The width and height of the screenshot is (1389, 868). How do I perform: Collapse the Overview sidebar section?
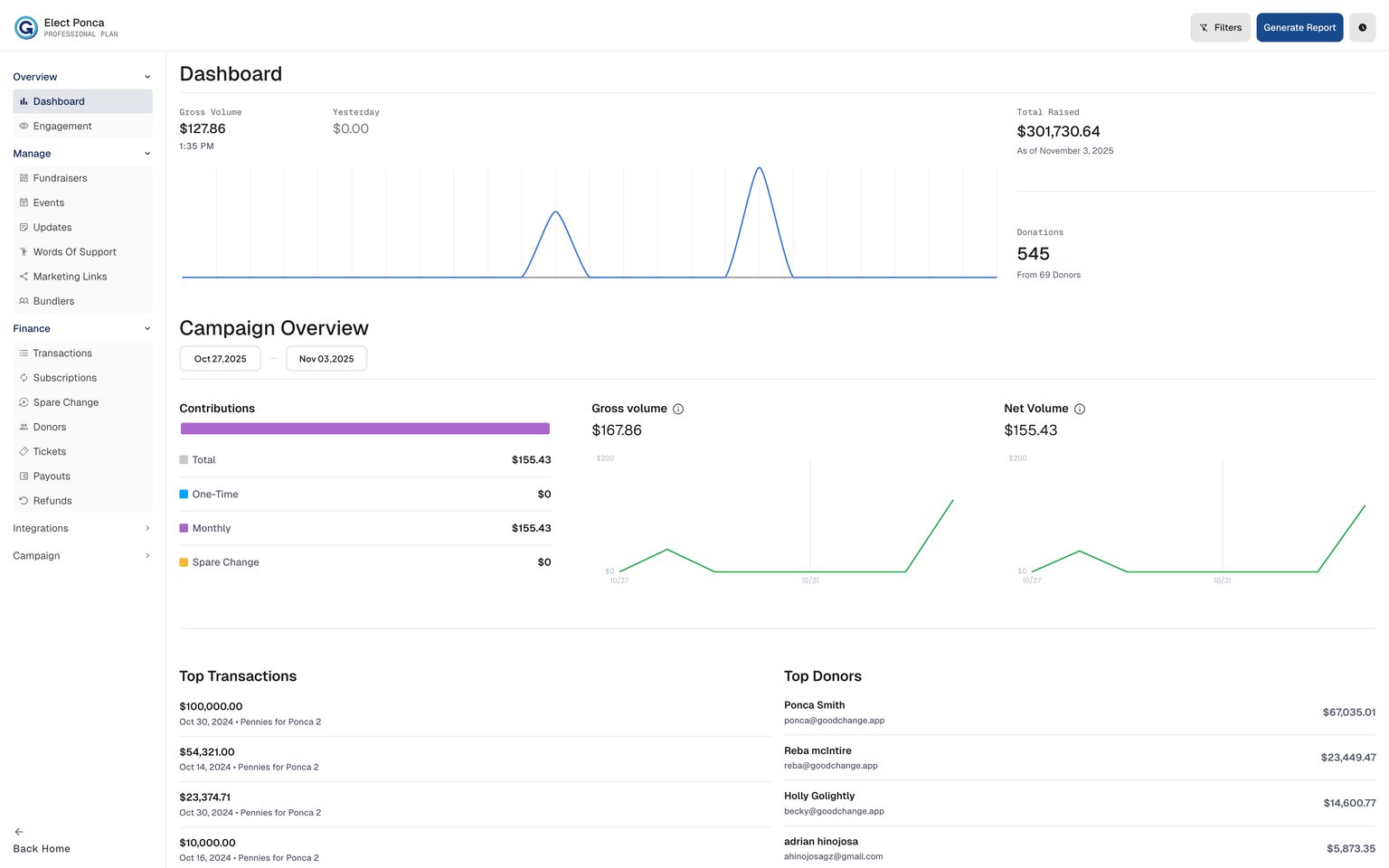click(147, 77)
